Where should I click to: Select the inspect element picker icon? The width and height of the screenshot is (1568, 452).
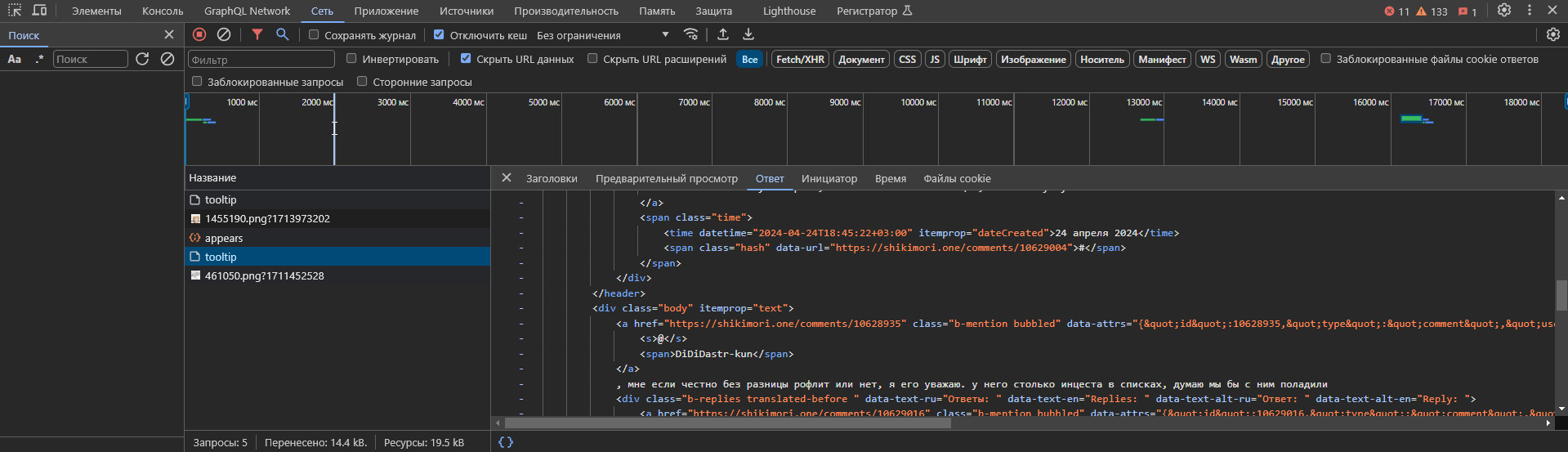point(15,11)
